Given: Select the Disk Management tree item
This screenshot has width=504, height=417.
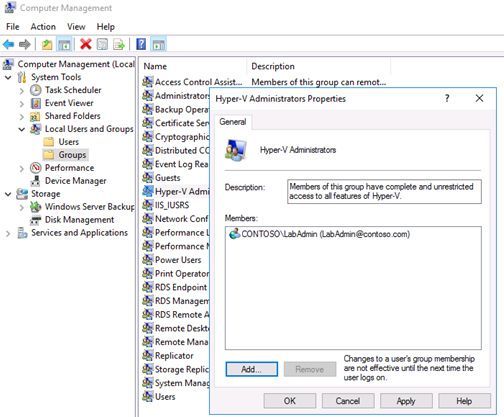Looking at the screenshot, I should click(x=79, y=220).
